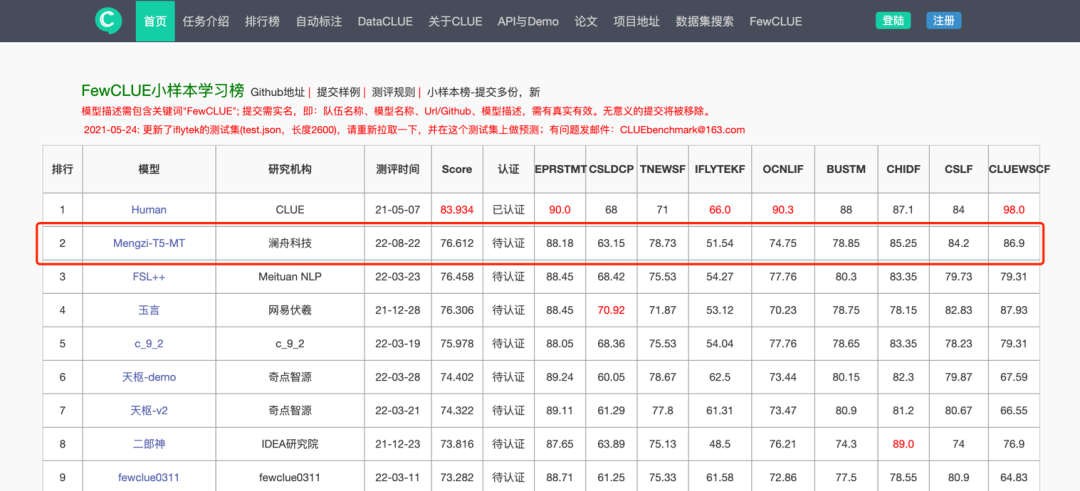Open 数据集搜索 navigation item
1080x491 pixels.
pyautogui.click(x=705, y=21)
